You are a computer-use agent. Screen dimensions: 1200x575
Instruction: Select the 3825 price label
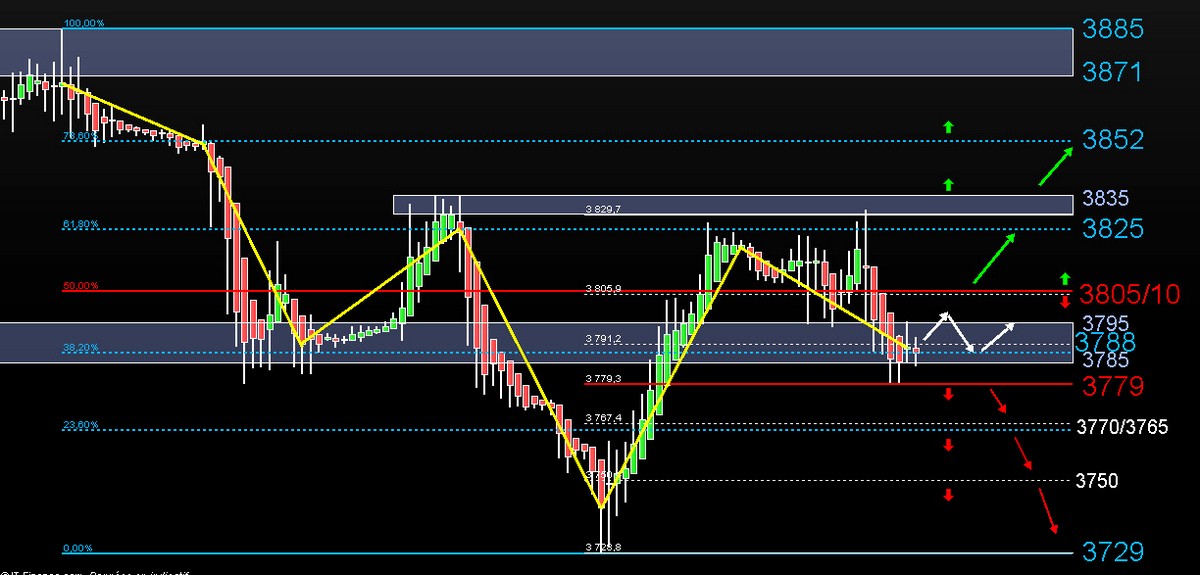click(1113, 229)
